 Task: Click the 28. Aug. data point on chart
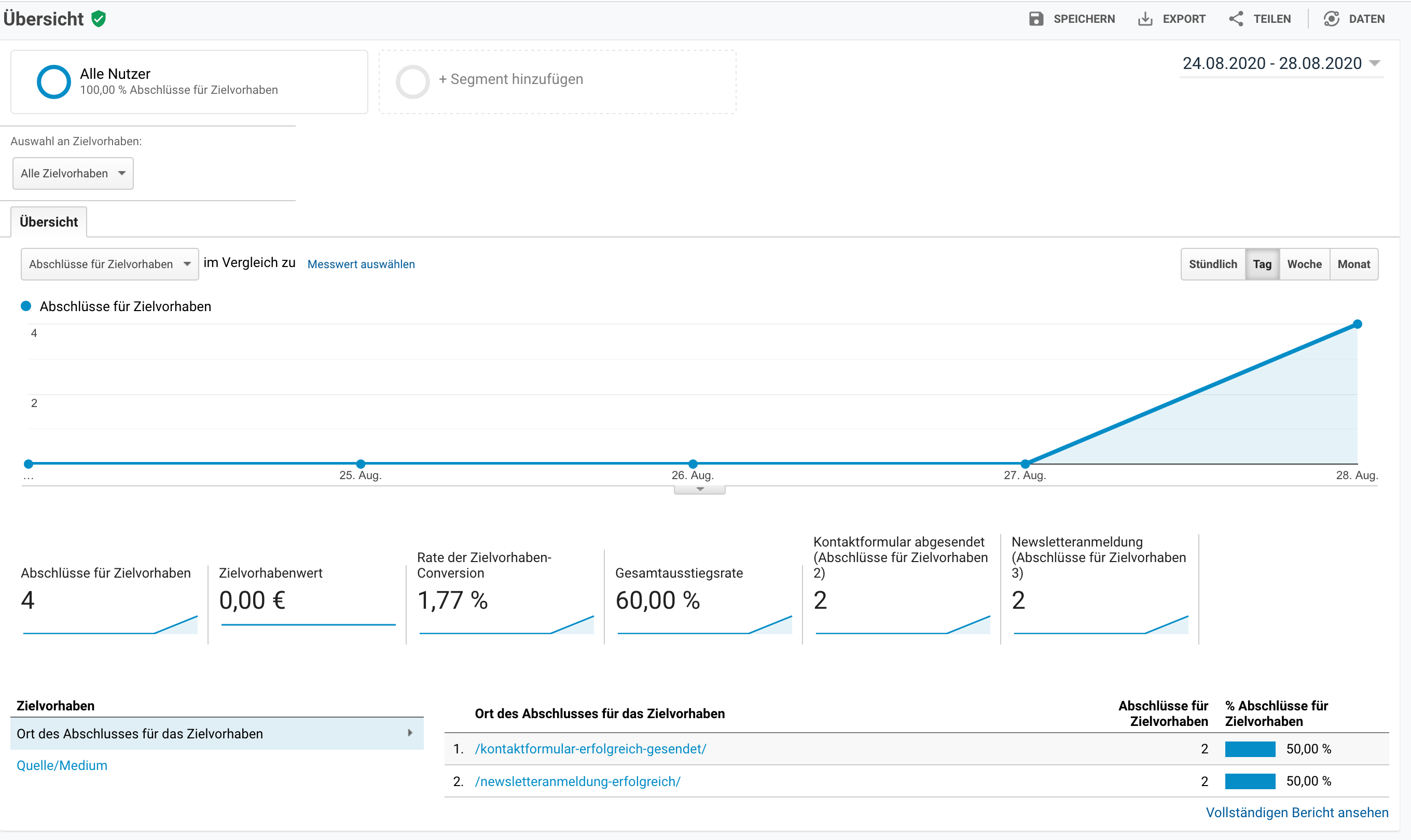coord(1357,325)
